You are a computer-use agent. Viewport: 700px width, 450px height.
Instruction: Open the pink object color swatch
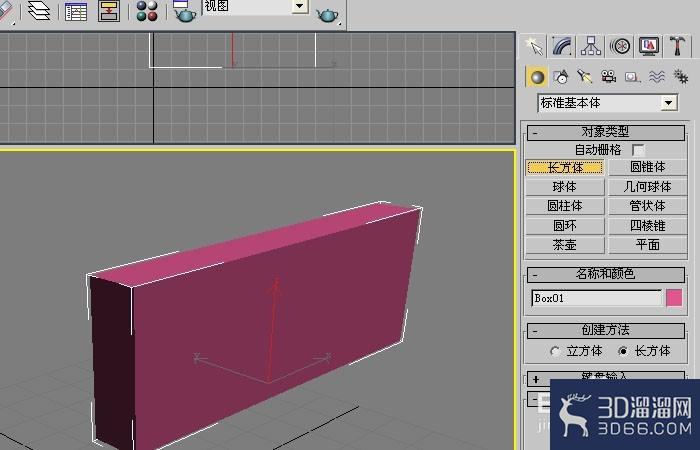pyautogui.click(x=674, y=298)
